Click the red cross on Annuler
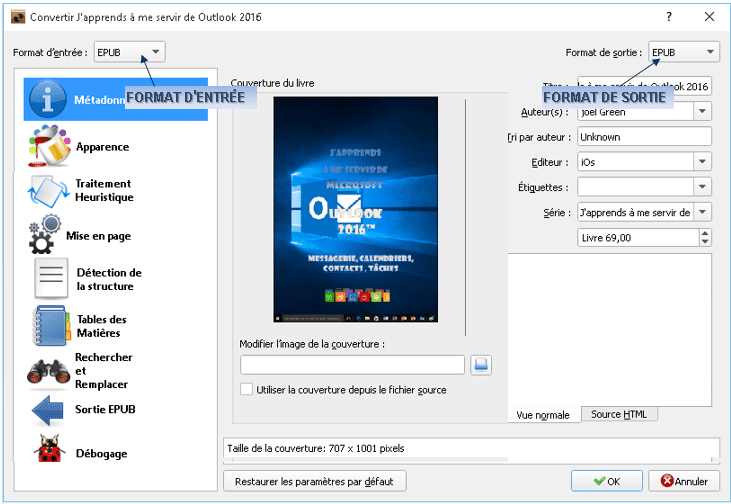Image resolution: width=731 pixels, height=504 pixels. (667, 481)
